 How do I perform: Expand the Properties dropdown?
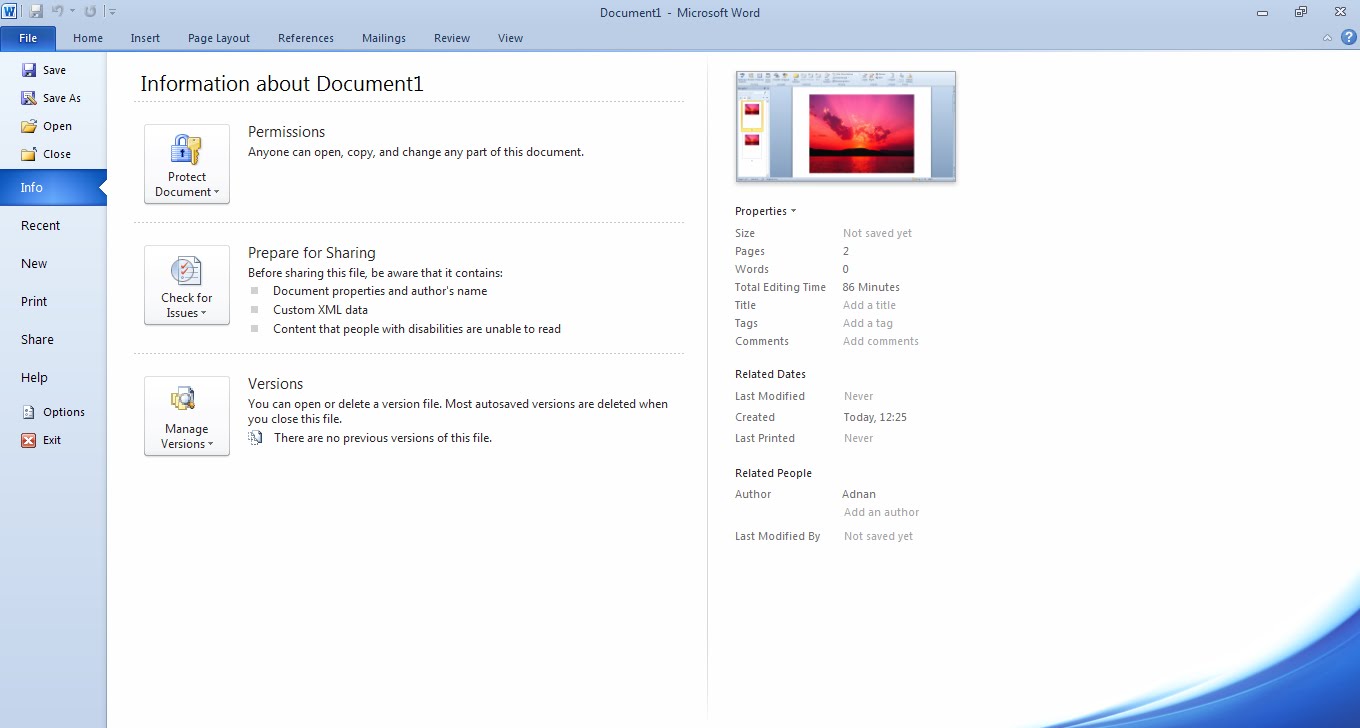(x=765, y=211)
